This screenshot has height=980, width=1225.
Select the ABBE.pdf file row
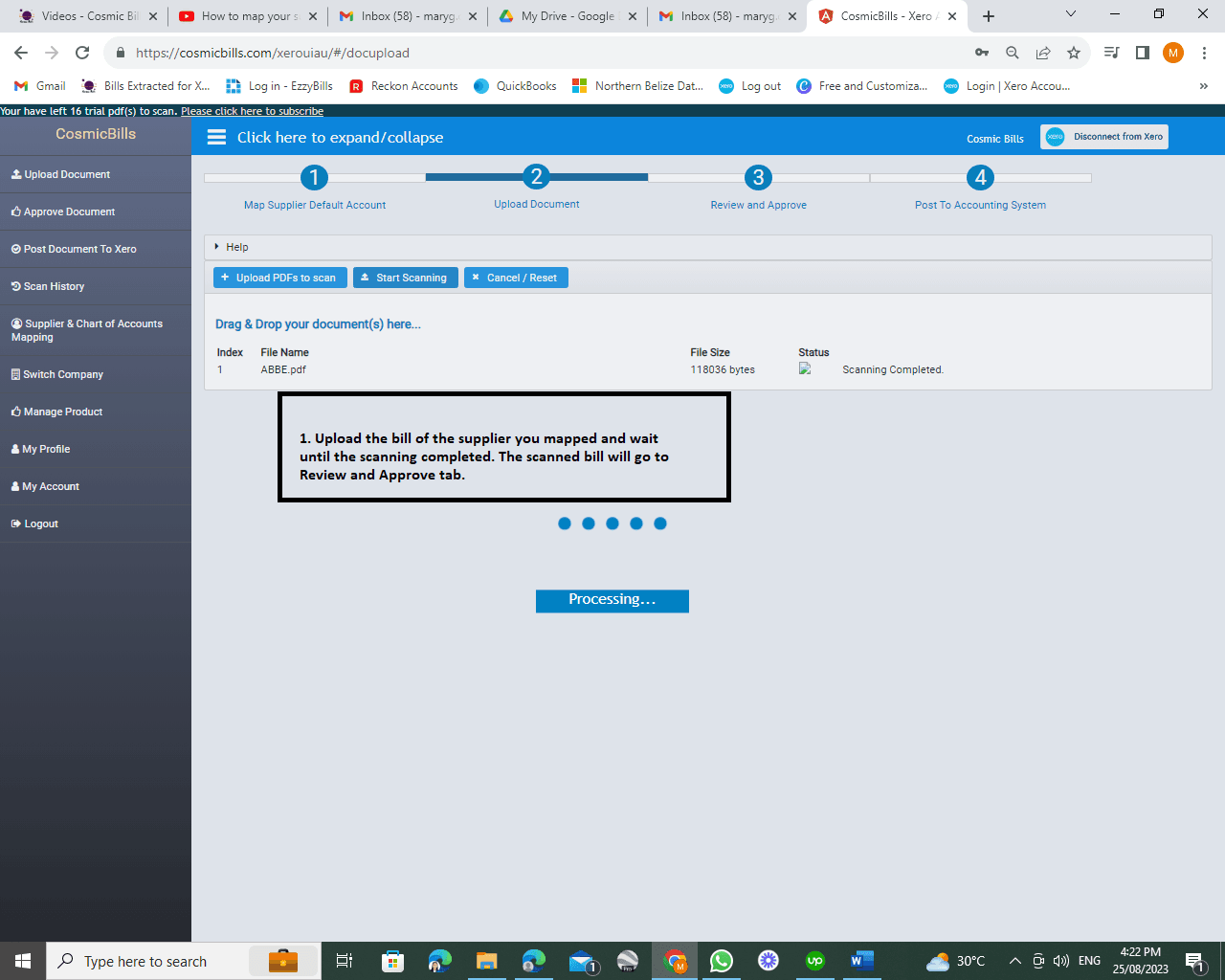pos(708,369)
